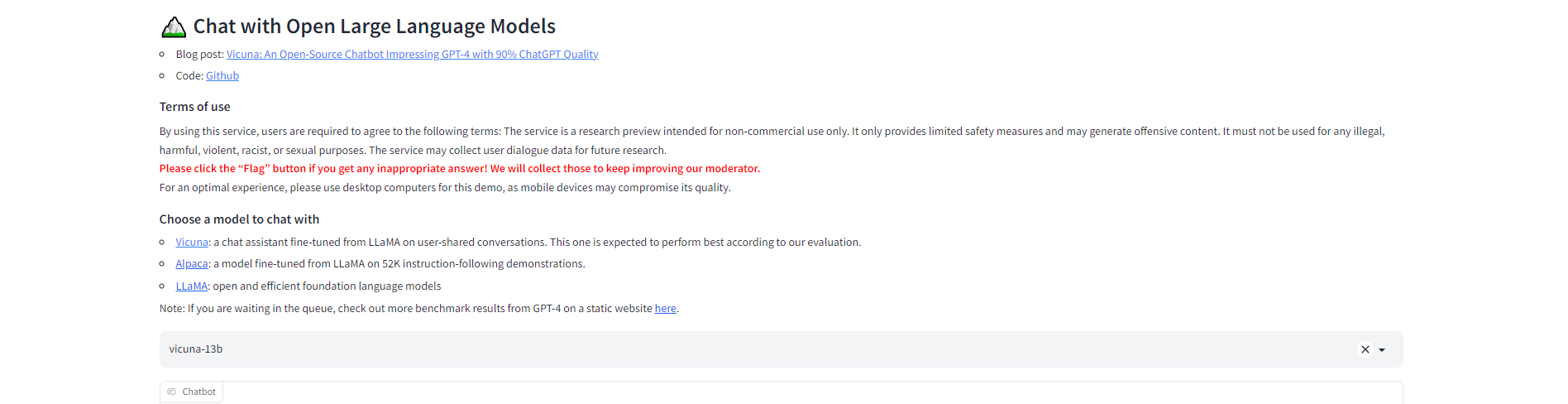Expand the model list with the caret arrow
The width and height of the screenshot is (1568, 404).
[1382, 349]
